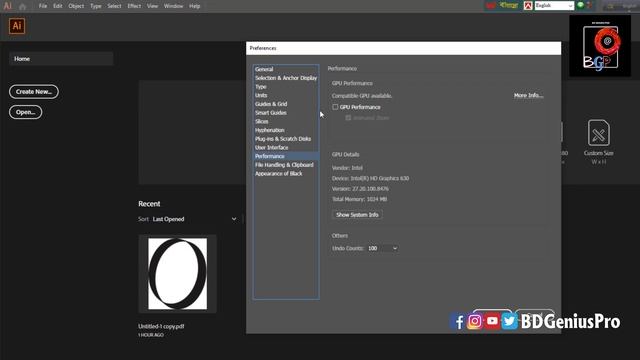Click the 'Device: Intel(R) HD Graphics 630' line
This screenshot has height=360, width=640.
pyautogui.click(x=371, y=178)
